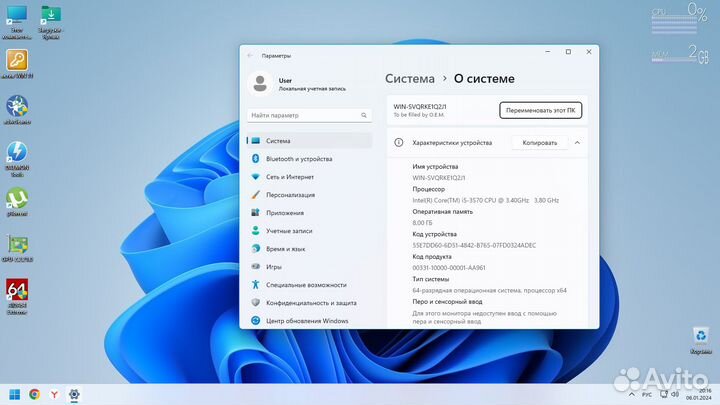Viewport: 720px width, 405px height.
Task: Click device ID starting 55E7DD60
Action: pos(474,245)
